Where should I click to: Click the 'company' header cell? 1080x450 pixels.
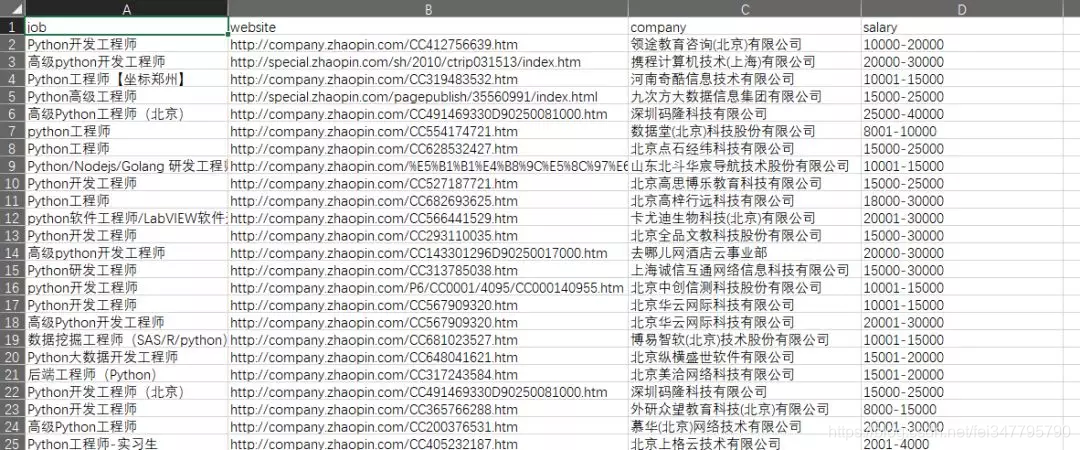pyautogui.click(x=745, y=27)
